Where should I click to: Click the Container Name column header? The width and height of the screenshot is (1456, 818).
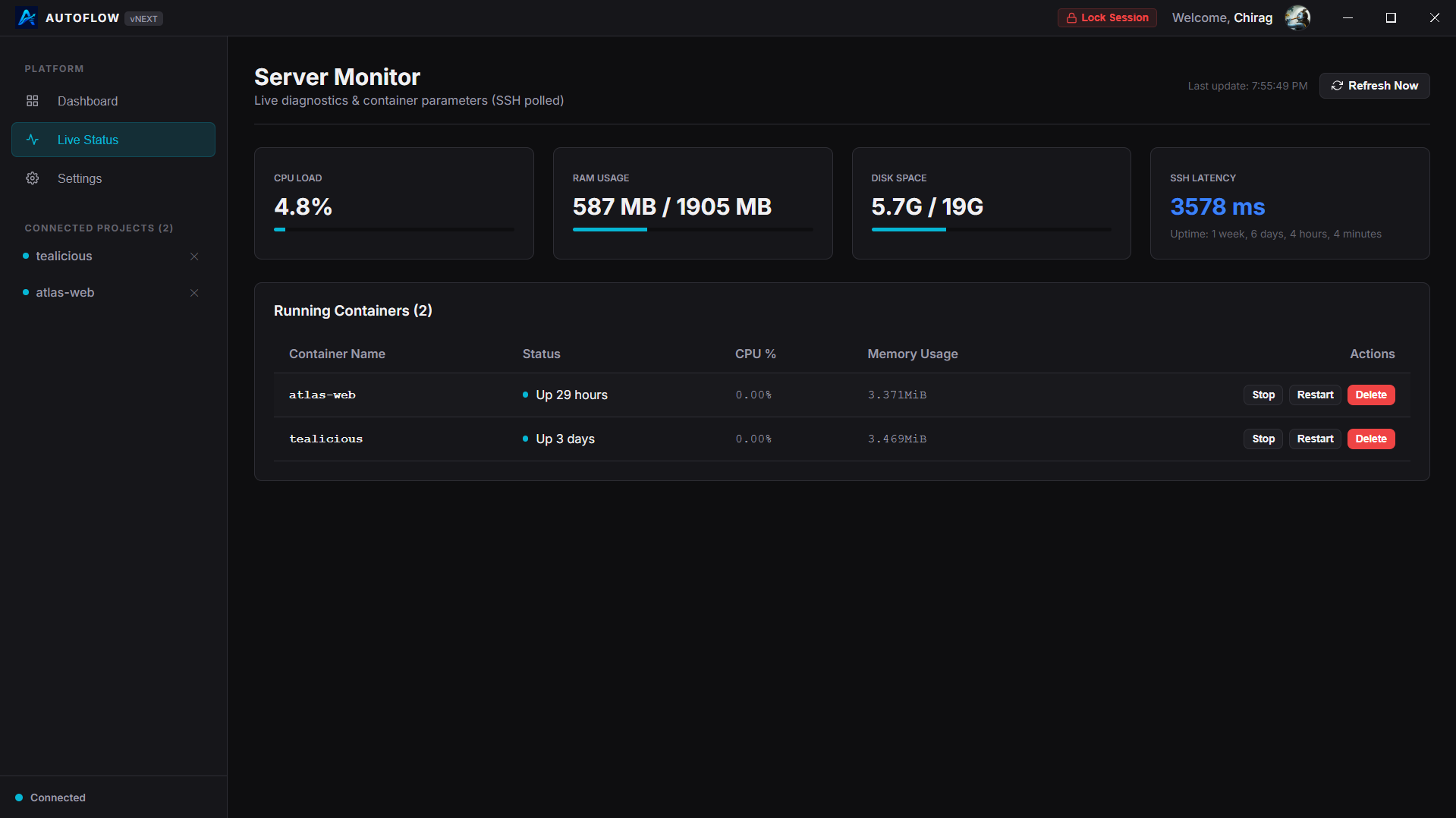pos(337,354)
